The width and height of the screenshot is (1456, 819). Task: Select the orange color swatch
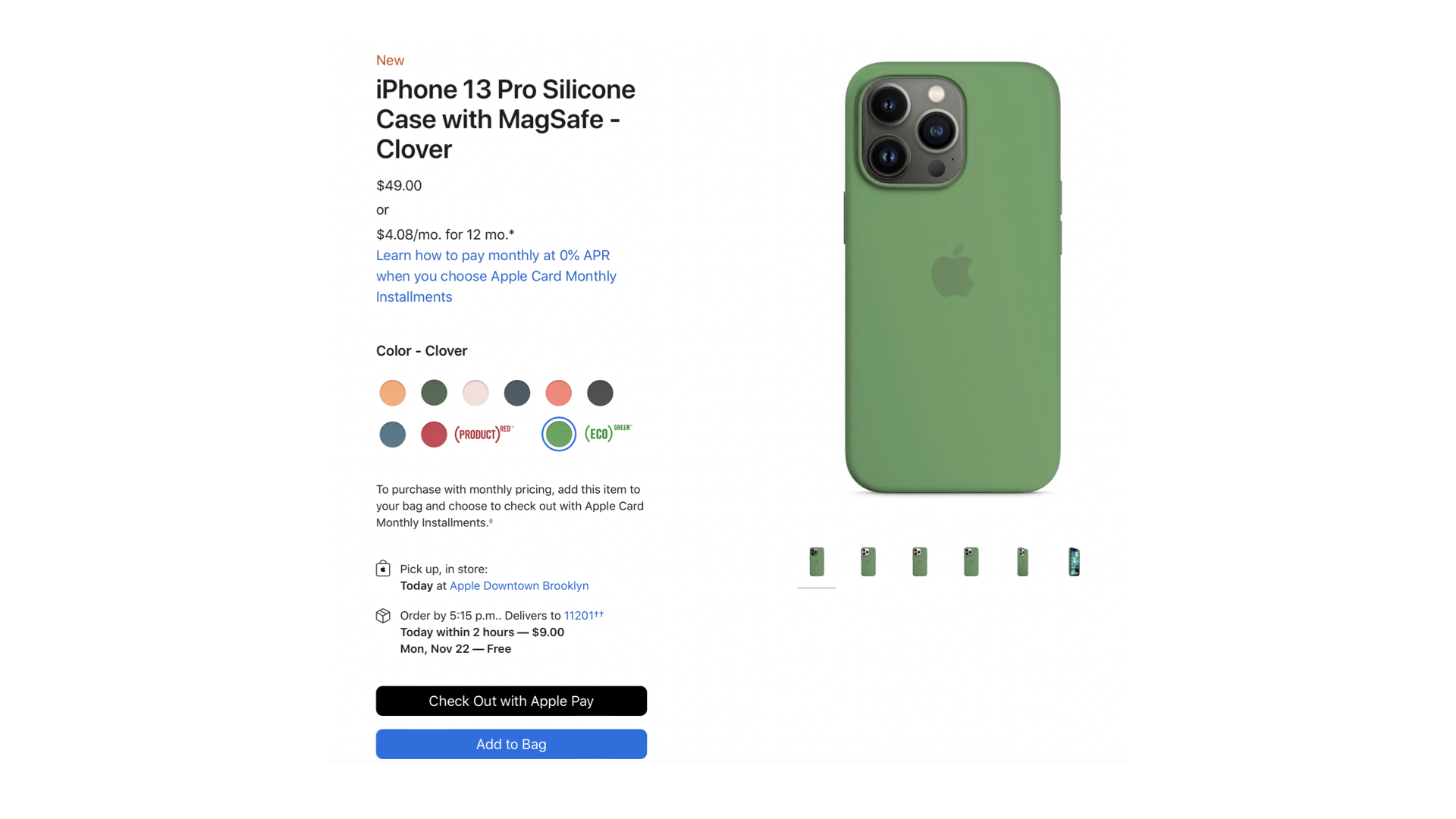click(x=392, y=393)
